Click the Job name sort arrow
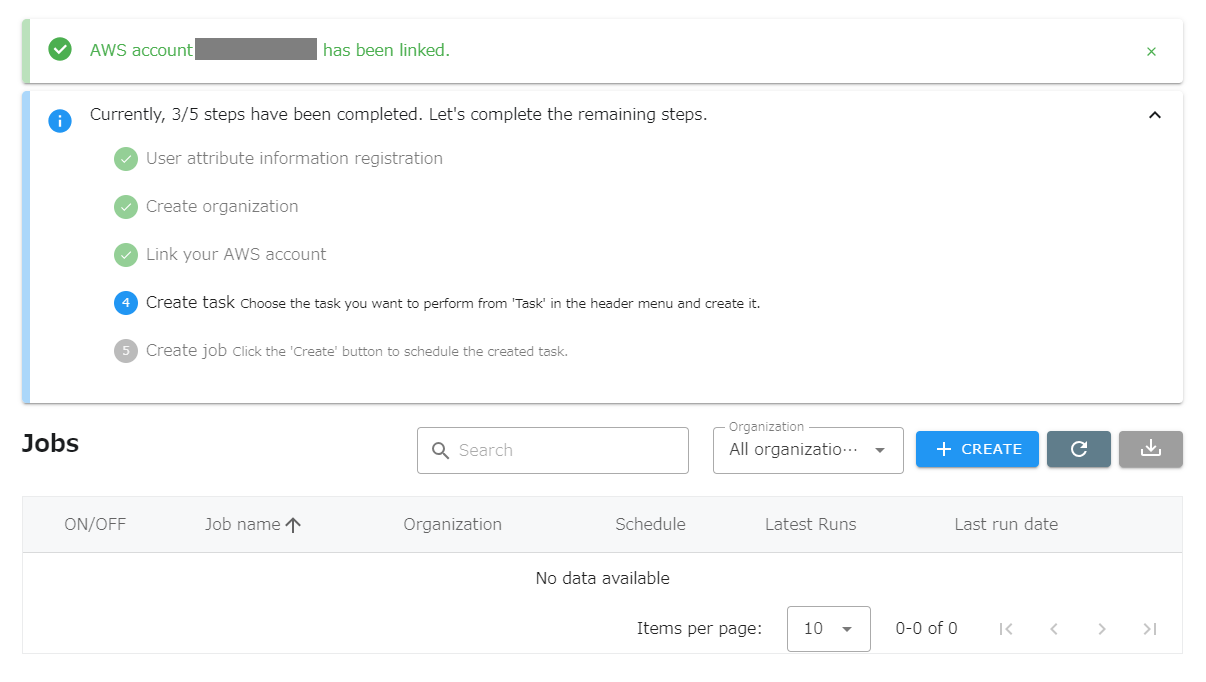 click(293, 524)
